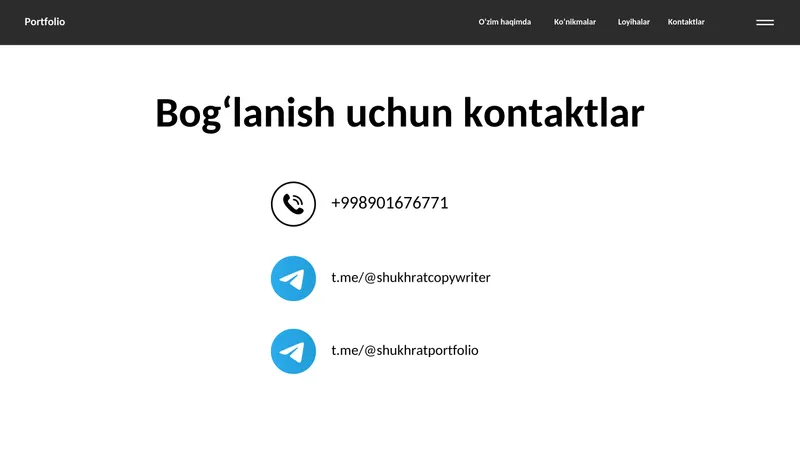The image size is (800, 450).
Task: Open Telegram icon beside shukhratcopywriter
Action: point(293,279)
